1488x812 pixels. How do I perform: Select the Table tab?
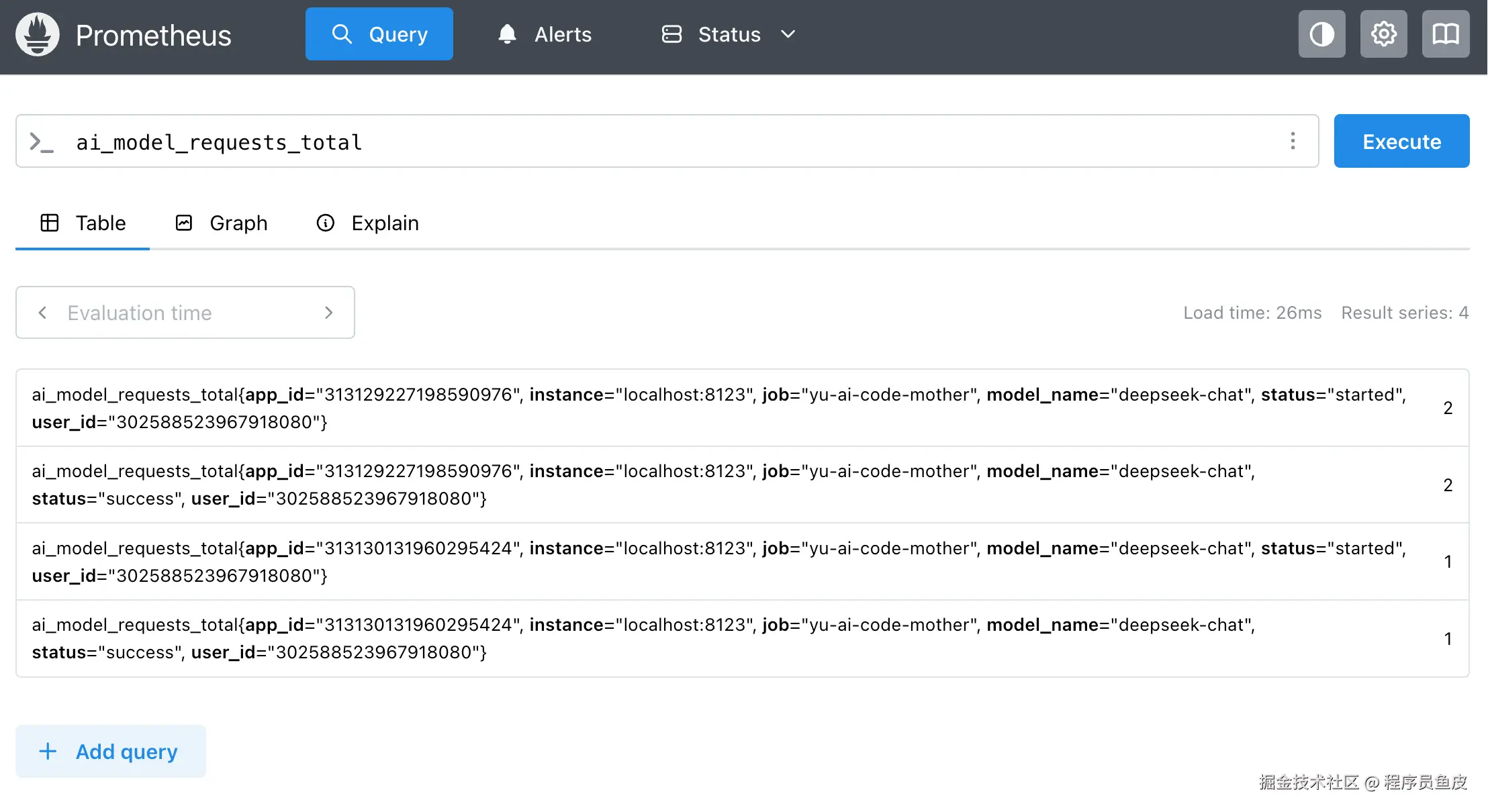(83, 223)
